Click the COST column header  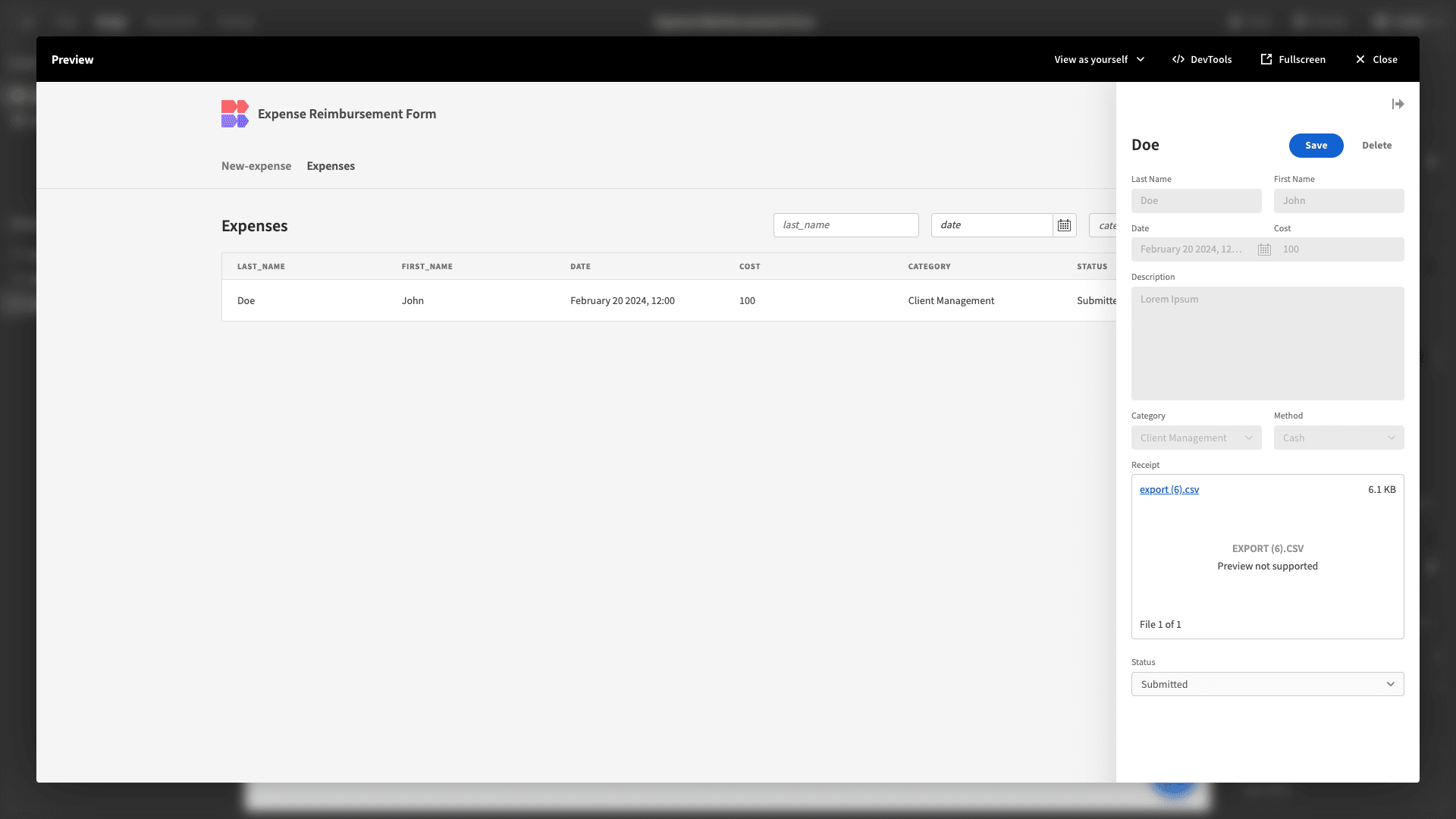point(749,267)
